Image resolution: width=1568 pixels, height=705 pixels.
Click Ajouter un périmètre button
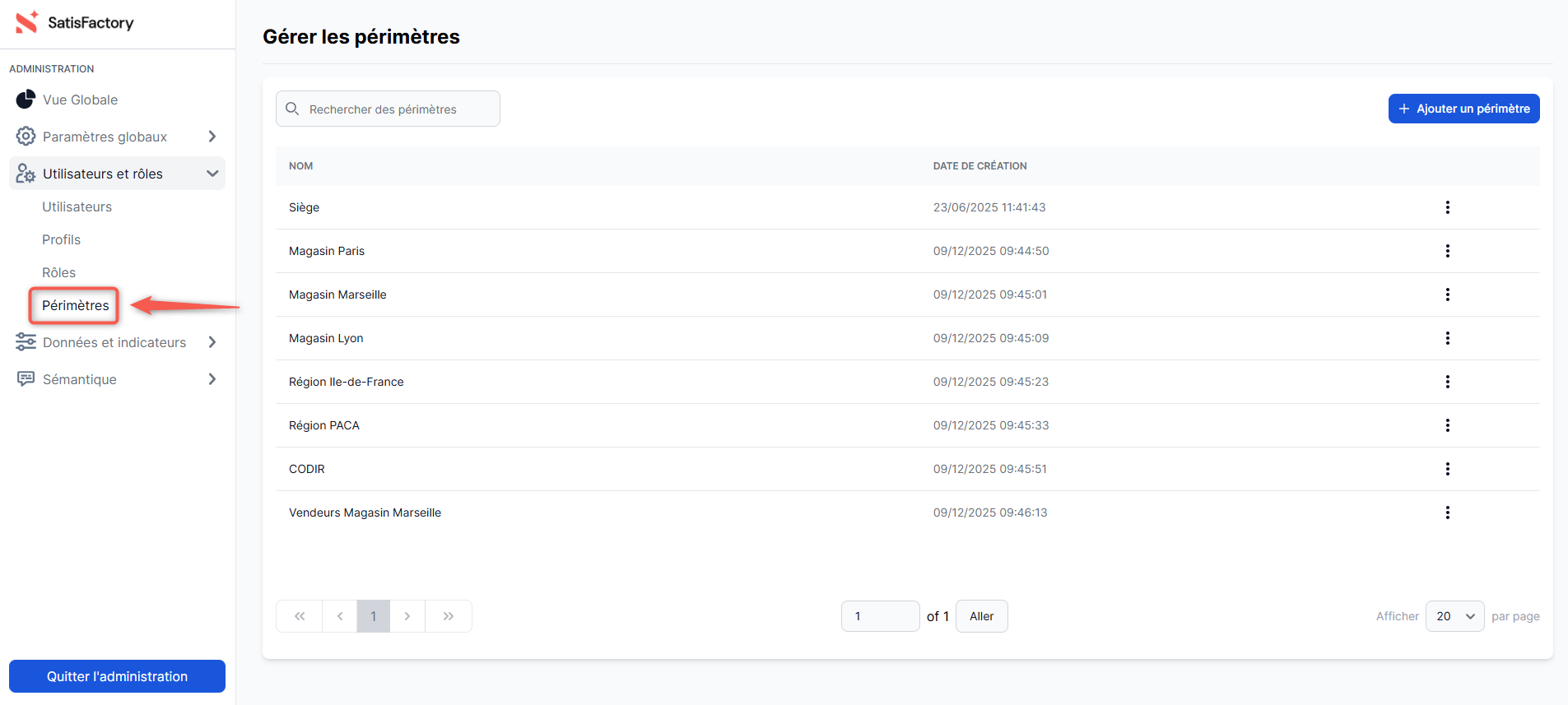[1463, 109]
